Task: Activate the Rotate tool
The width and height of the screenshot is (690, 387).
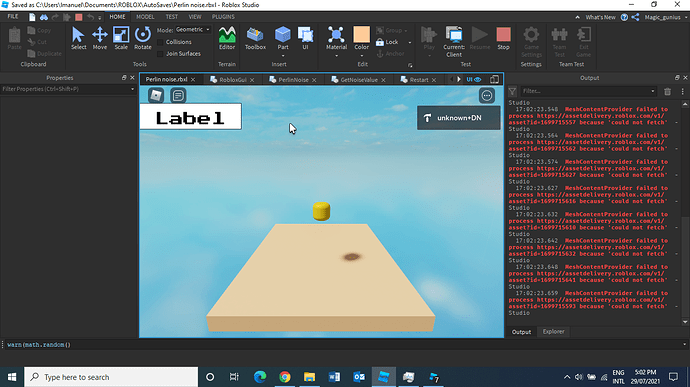Action: (143, 38)
